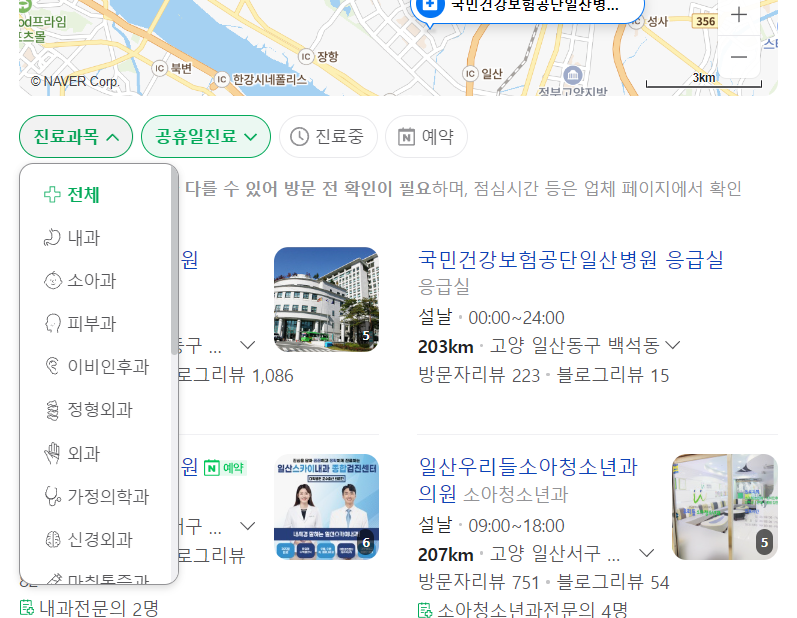The image size is (797, 618).
Task: Zoom out the map with minus button
Action: click(739, 56)
